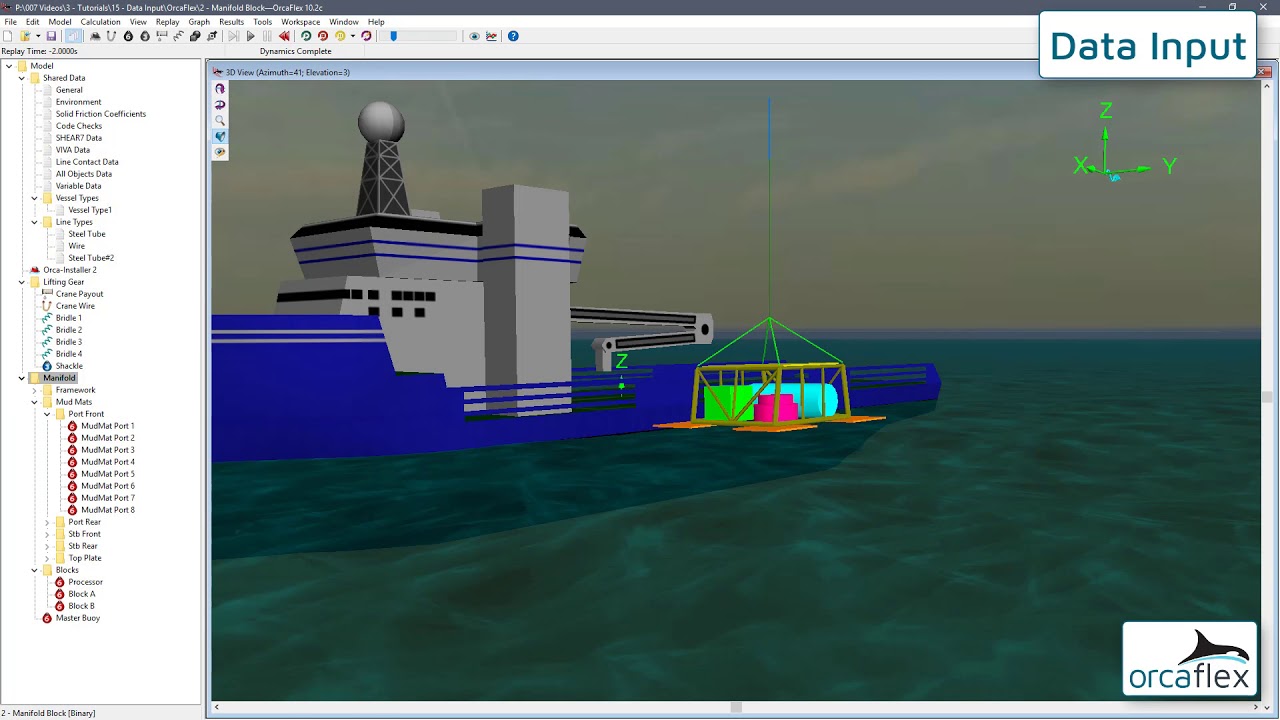Click the rotate up view icon in 3D view
The image size is (1280, 720).
pyautogui.click(x=220, y=88)
